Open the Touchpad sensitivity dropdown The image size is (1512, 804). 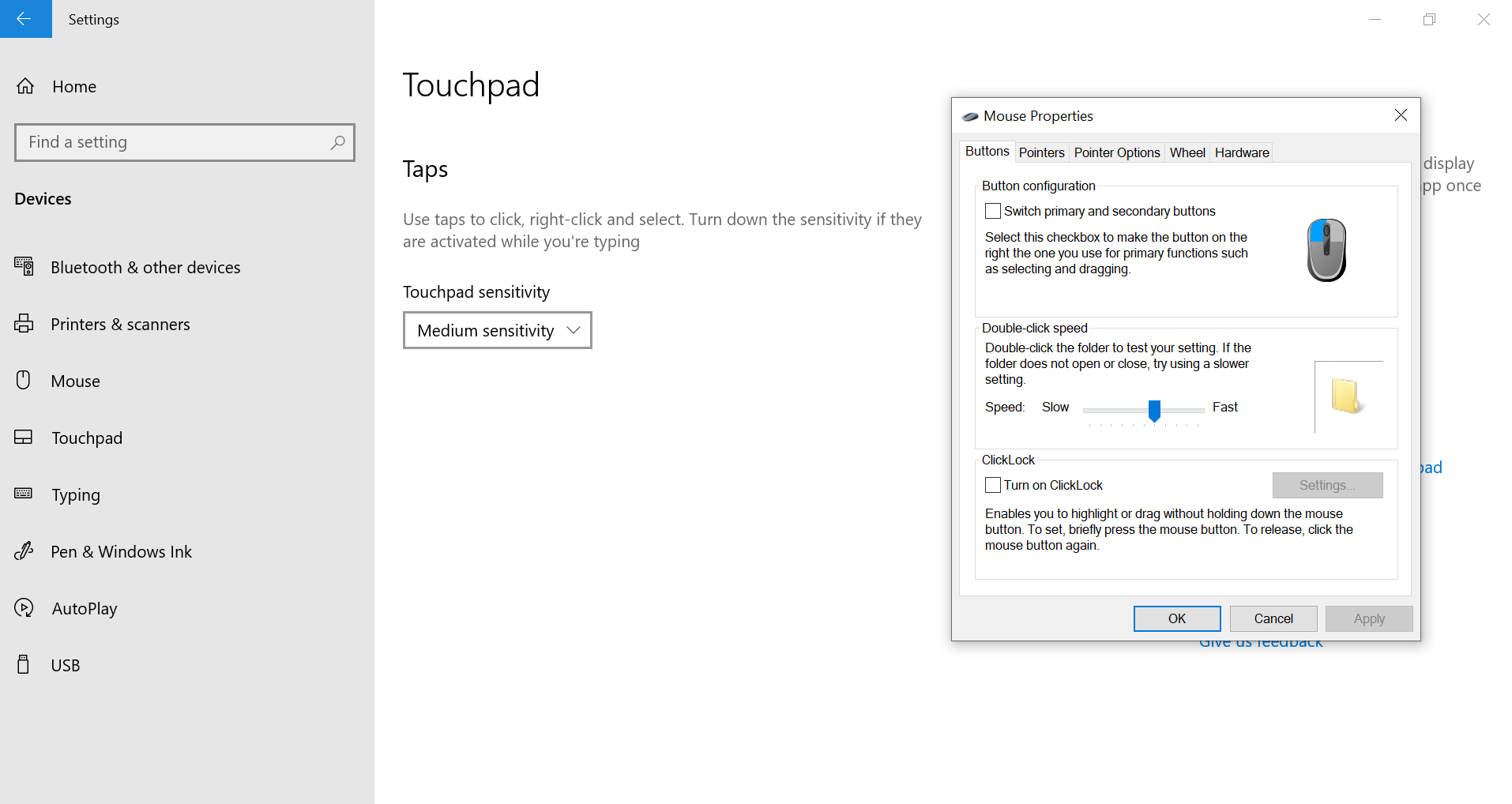(x=498, y=330)
